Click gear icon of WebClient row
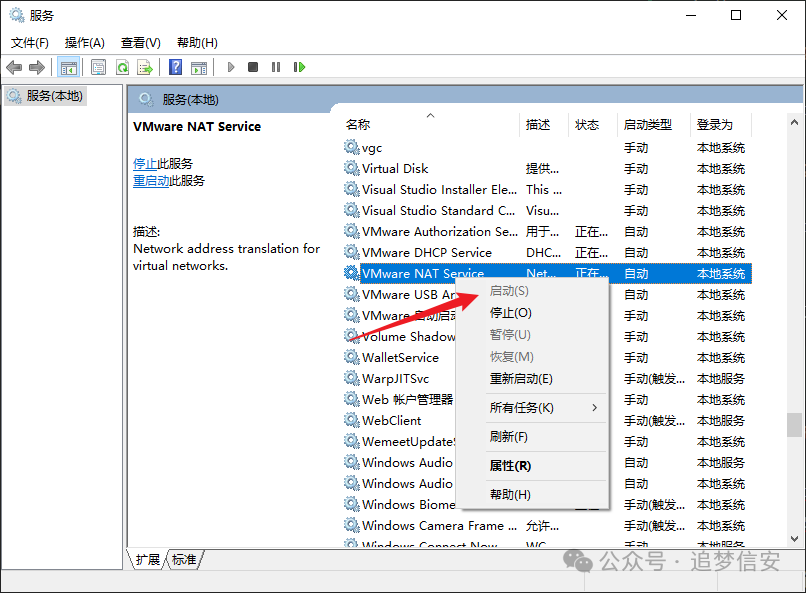Viewport: 806px width, 593px height. click(352, 420)
